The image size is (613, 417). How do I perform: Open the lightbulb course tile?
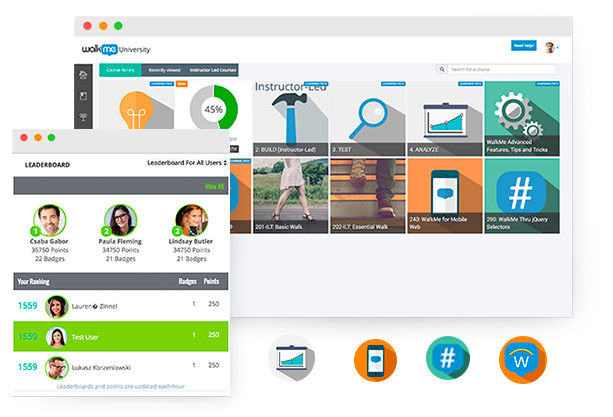[136, 105]
